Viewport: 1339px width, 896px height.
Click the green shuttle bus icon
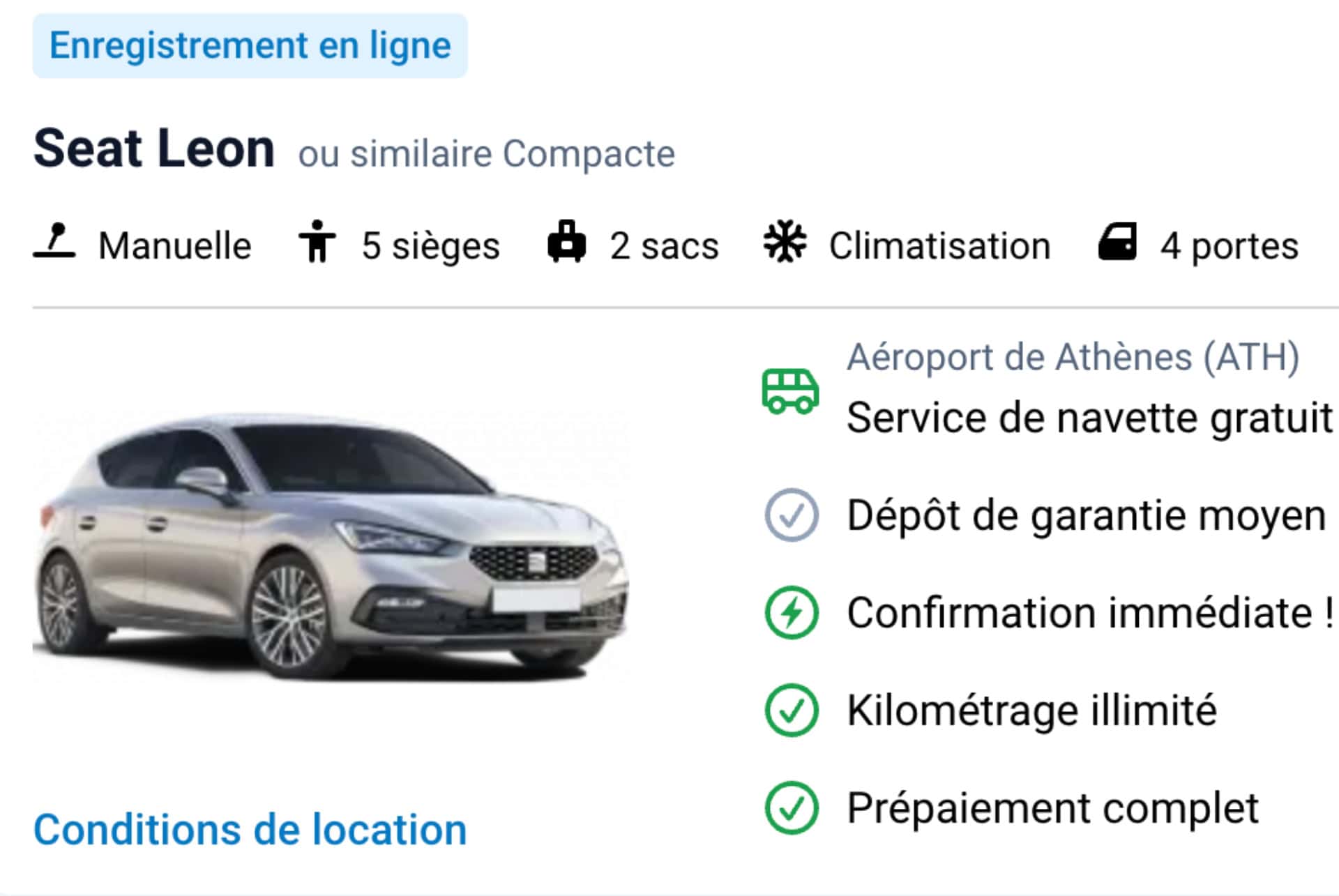point(790,390)
